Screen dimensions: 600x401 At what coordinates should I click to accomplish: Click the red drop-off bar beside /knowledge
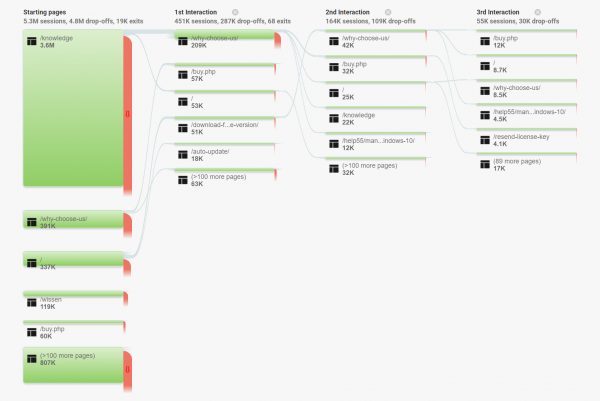click(128, 113)
